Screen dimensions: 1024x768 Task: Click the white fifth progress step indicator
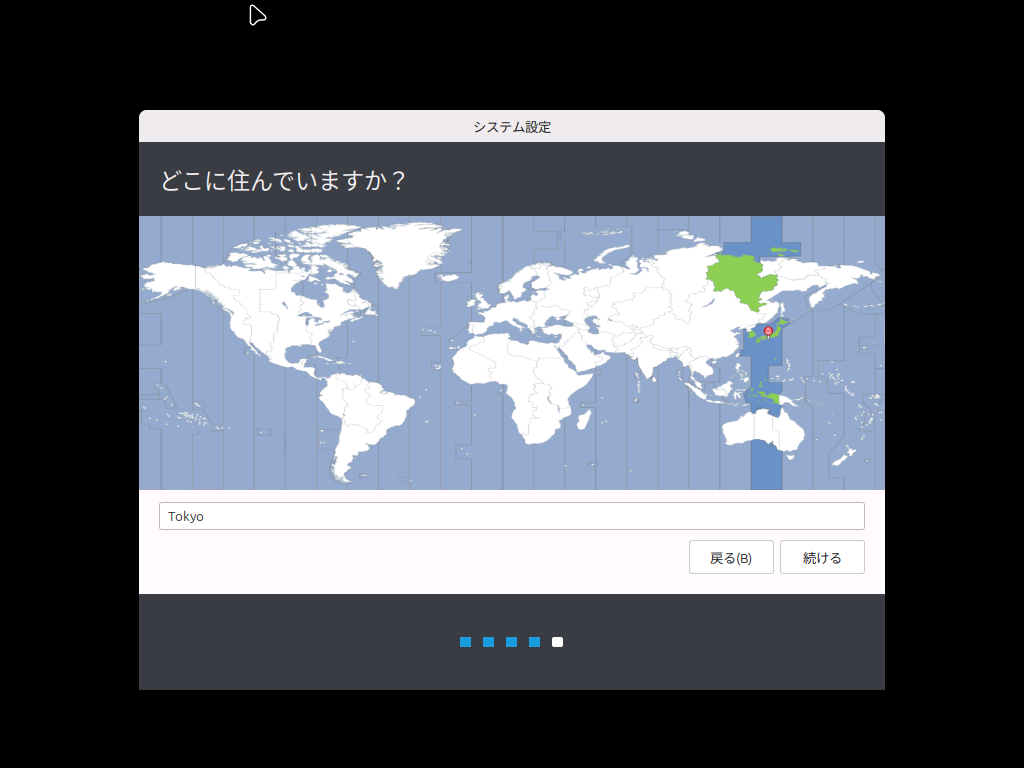tap(557, 641)
